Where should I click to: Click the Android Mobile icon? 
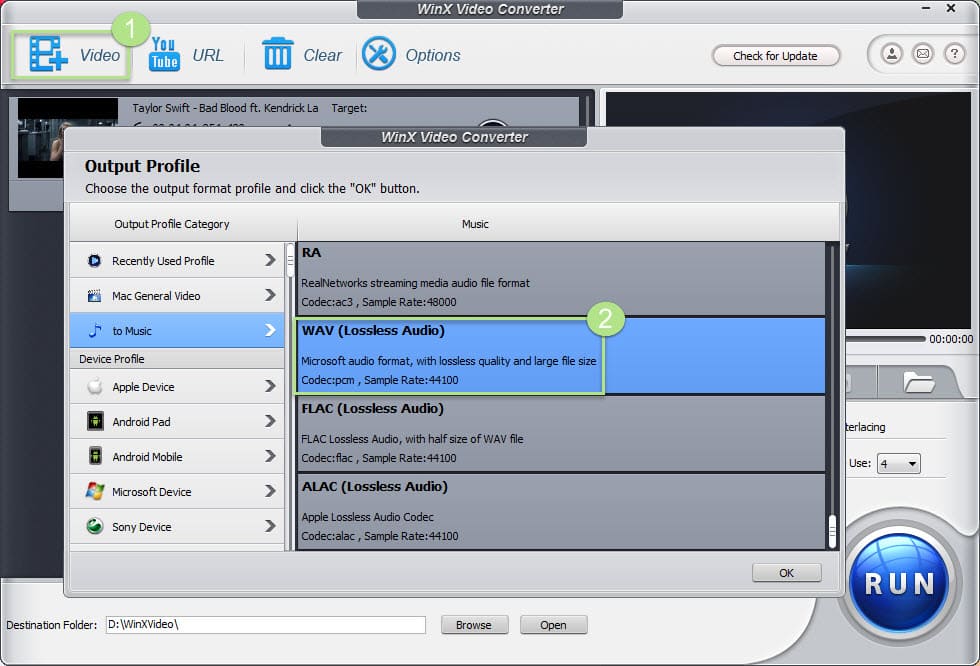(95, 456)
